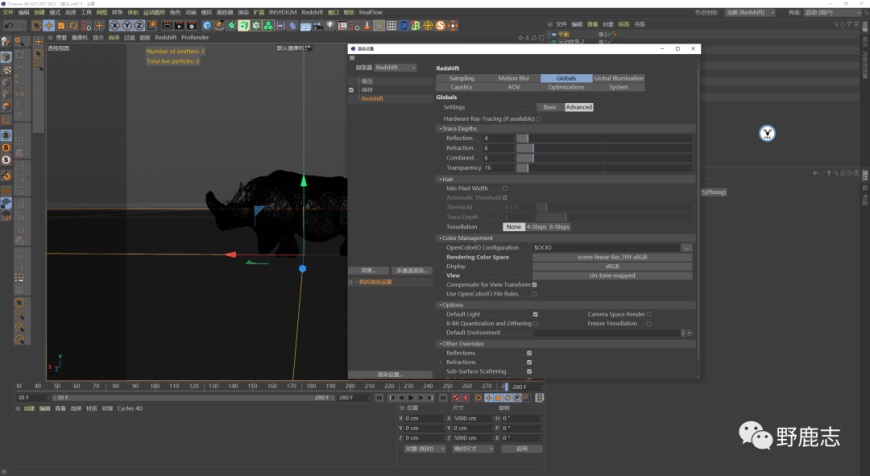Click the Combined trace depth value field
Screen dimensions: 870x476
(499, 158)
